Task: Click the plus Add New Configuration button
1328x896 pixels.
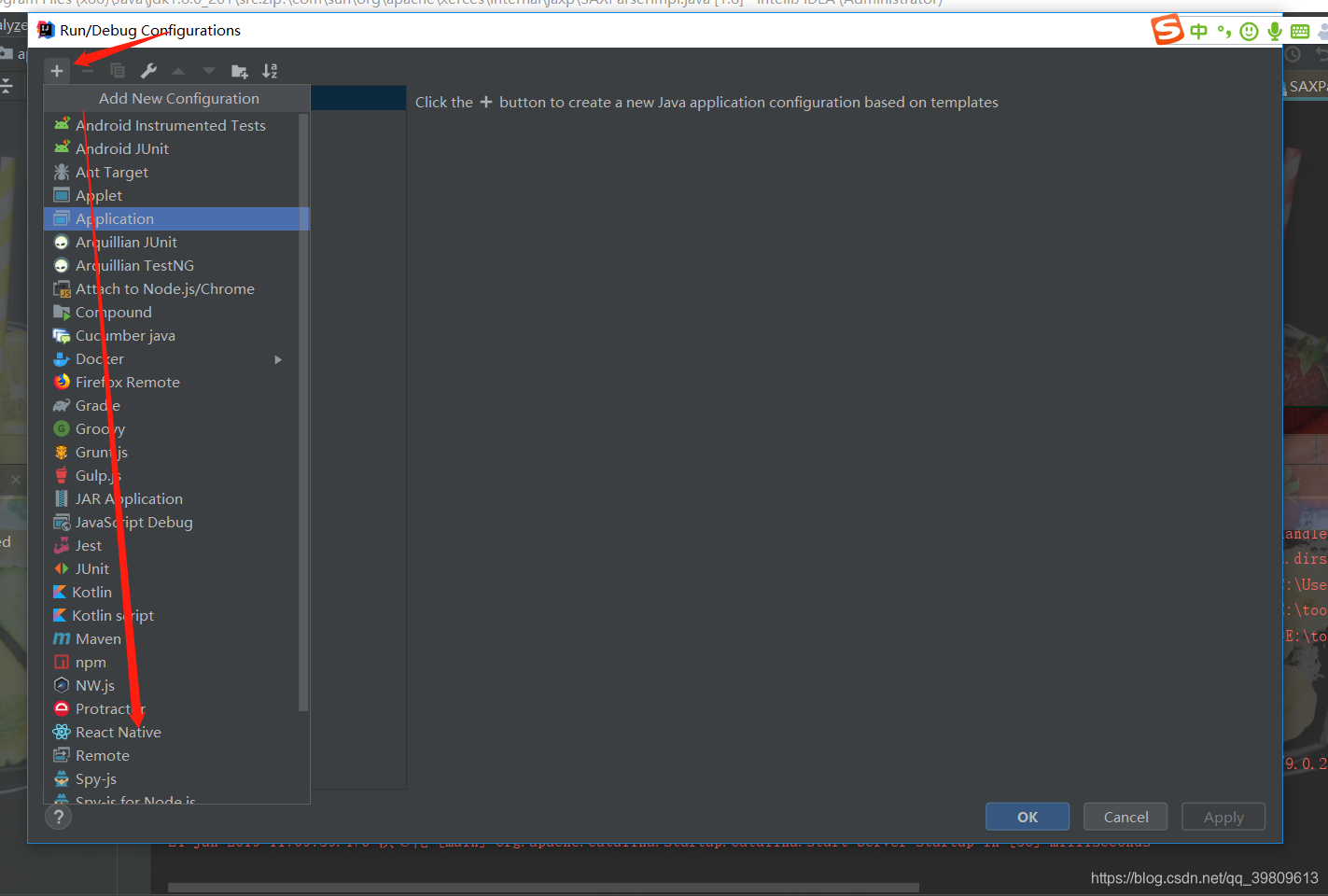Action: coord(57,71)
